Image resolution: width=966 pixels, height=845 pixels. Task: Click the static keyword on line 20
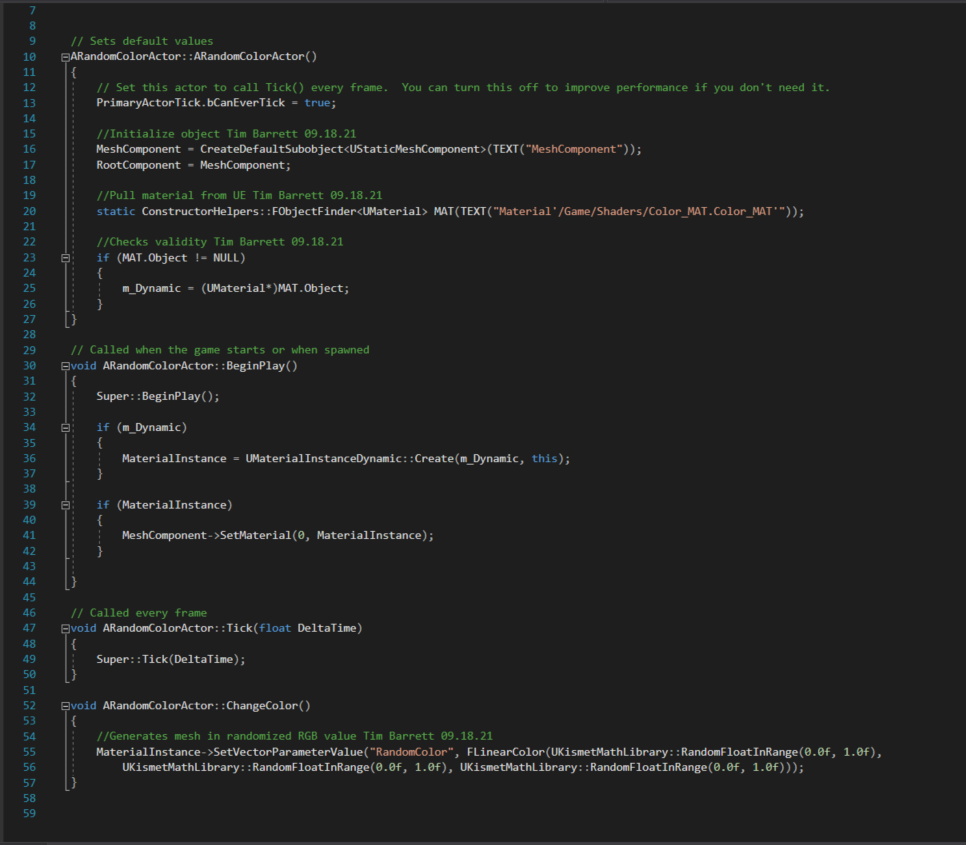(116, 211)
